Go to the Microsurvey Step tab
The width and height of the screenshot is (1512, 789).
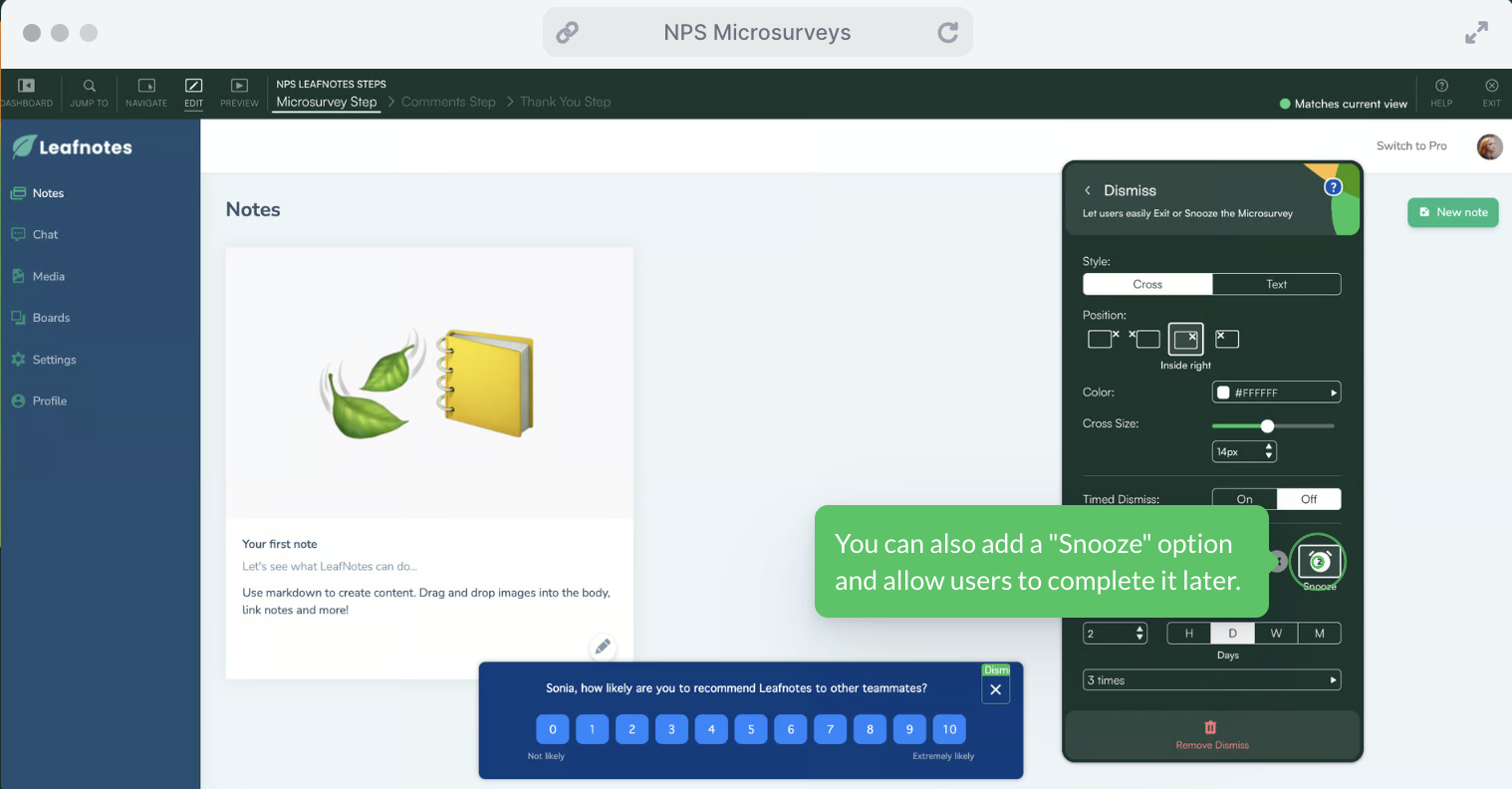pos(327,102)
